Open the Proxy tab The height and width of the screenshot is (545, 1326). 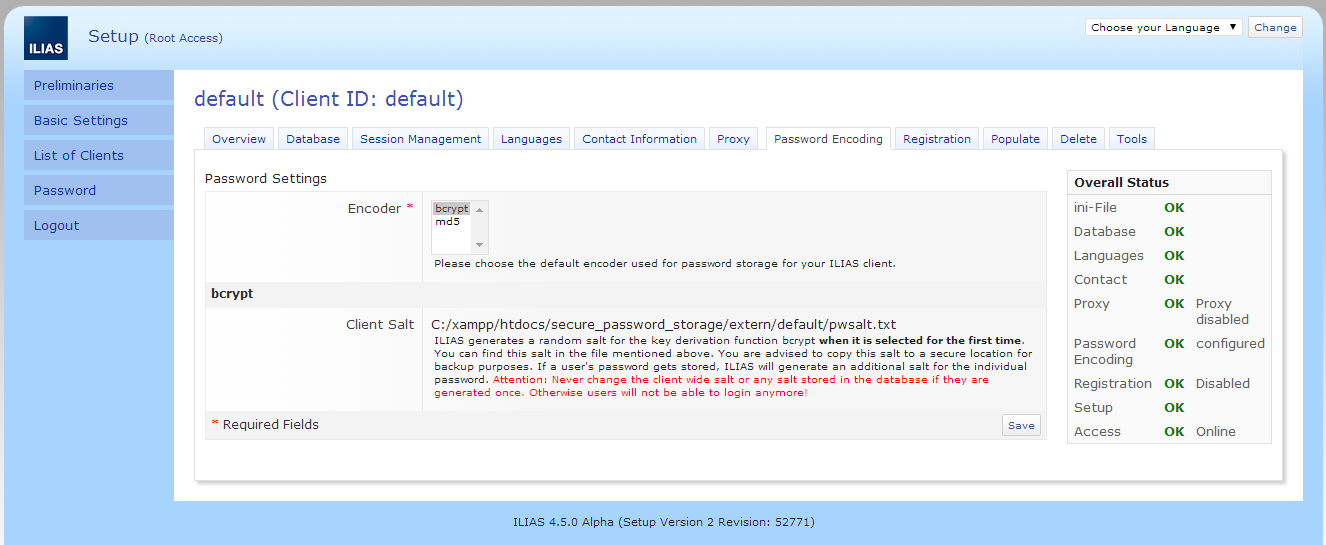733,139
